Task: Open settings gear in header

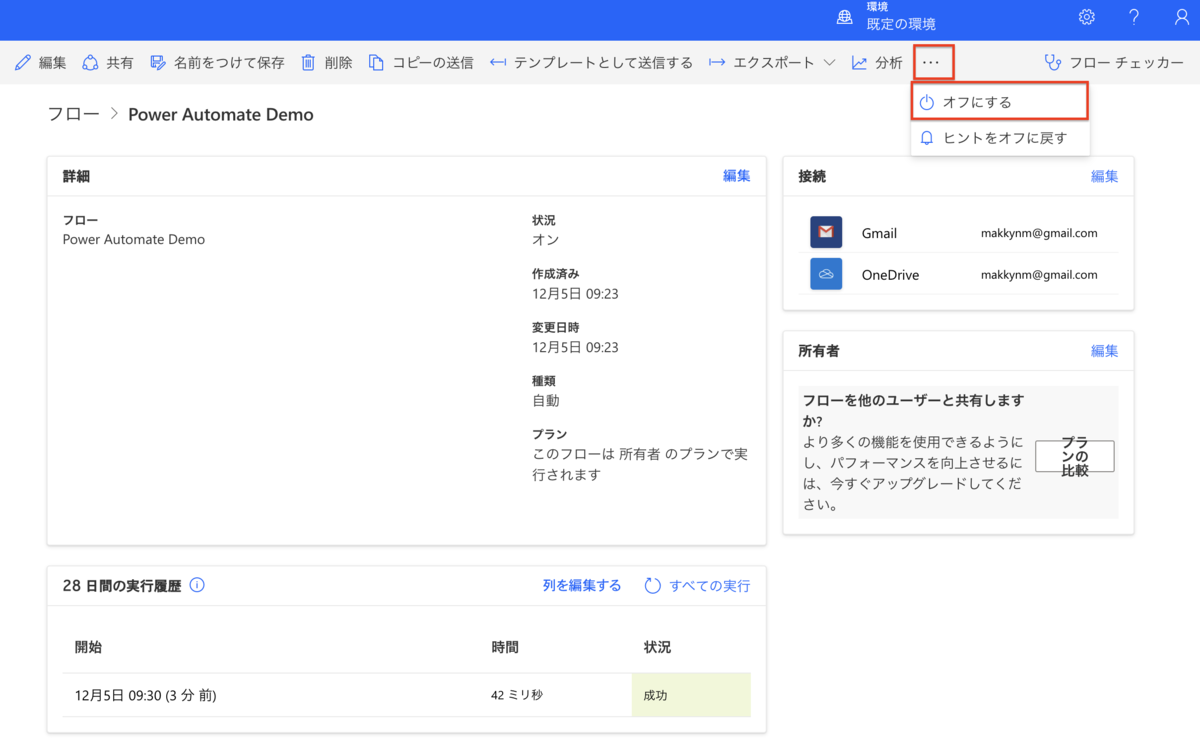Action: 1087,17
